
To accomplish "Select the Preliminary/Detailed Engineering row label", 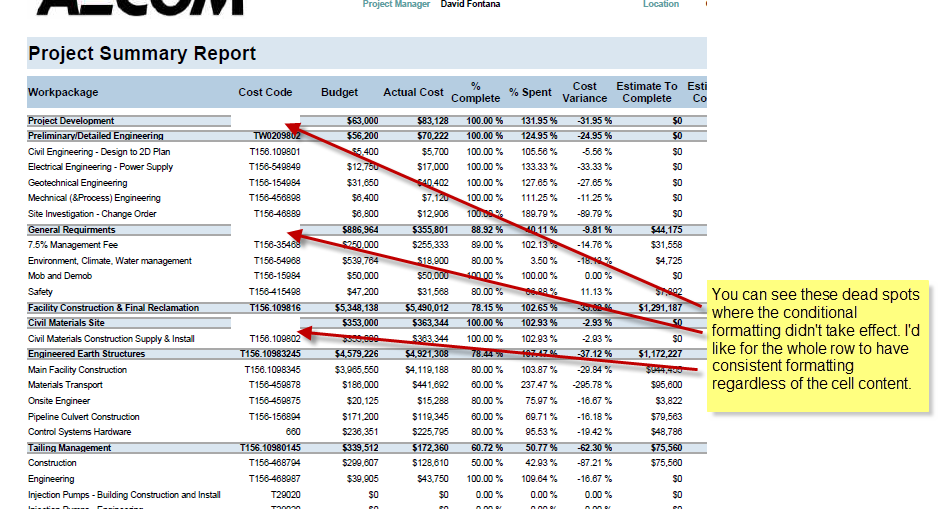I will tap(95, 136).
